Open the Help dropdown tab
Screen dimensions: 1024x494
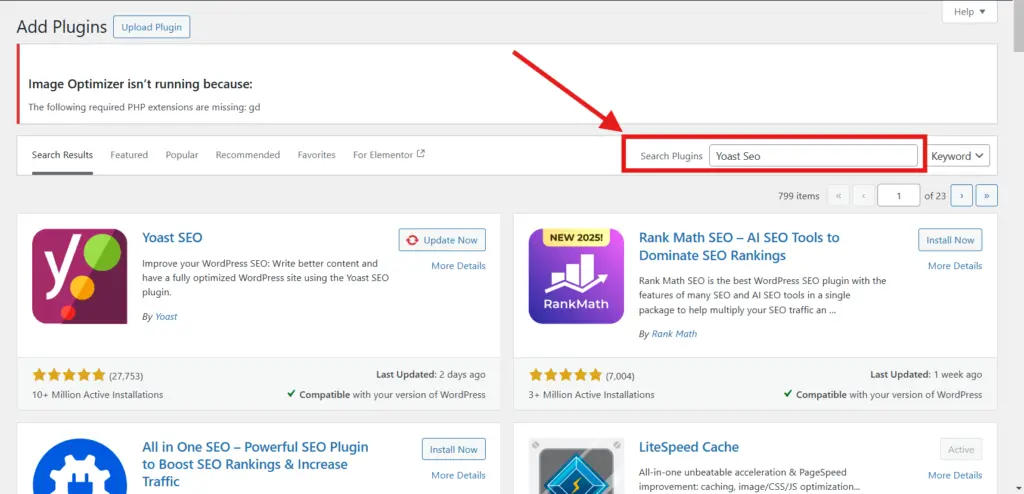pos(969,12)
